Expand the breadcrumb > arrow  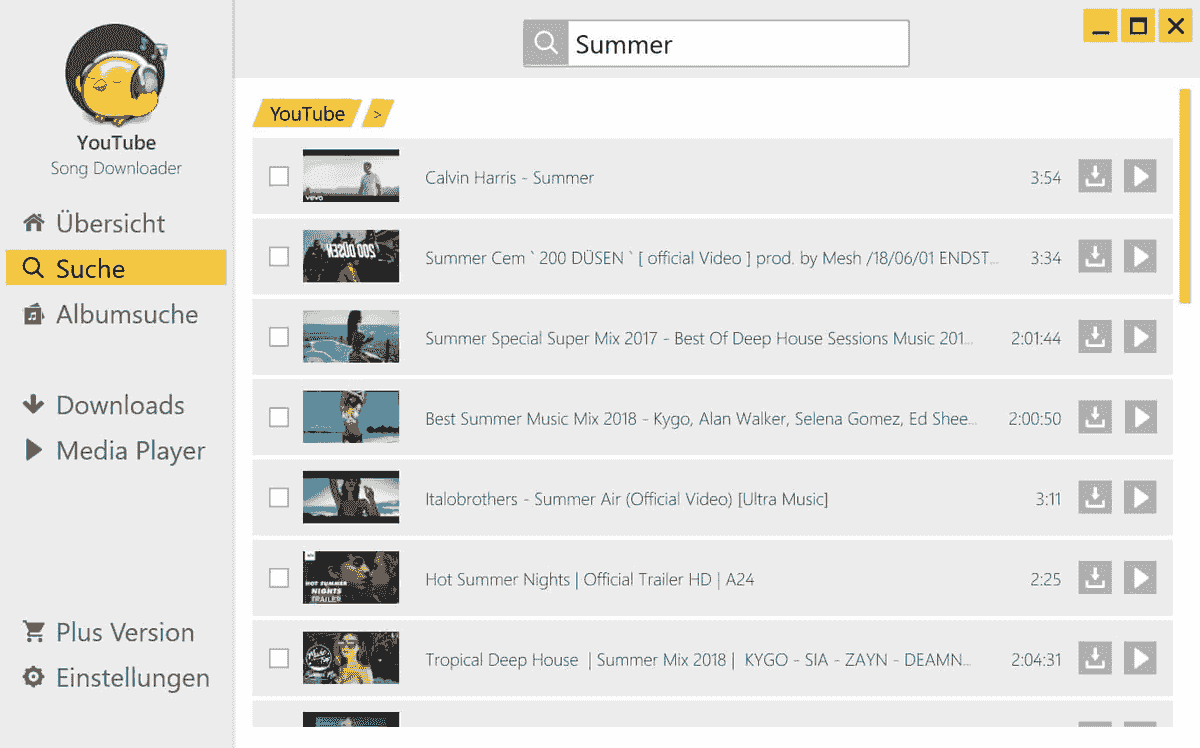(378, 113)
